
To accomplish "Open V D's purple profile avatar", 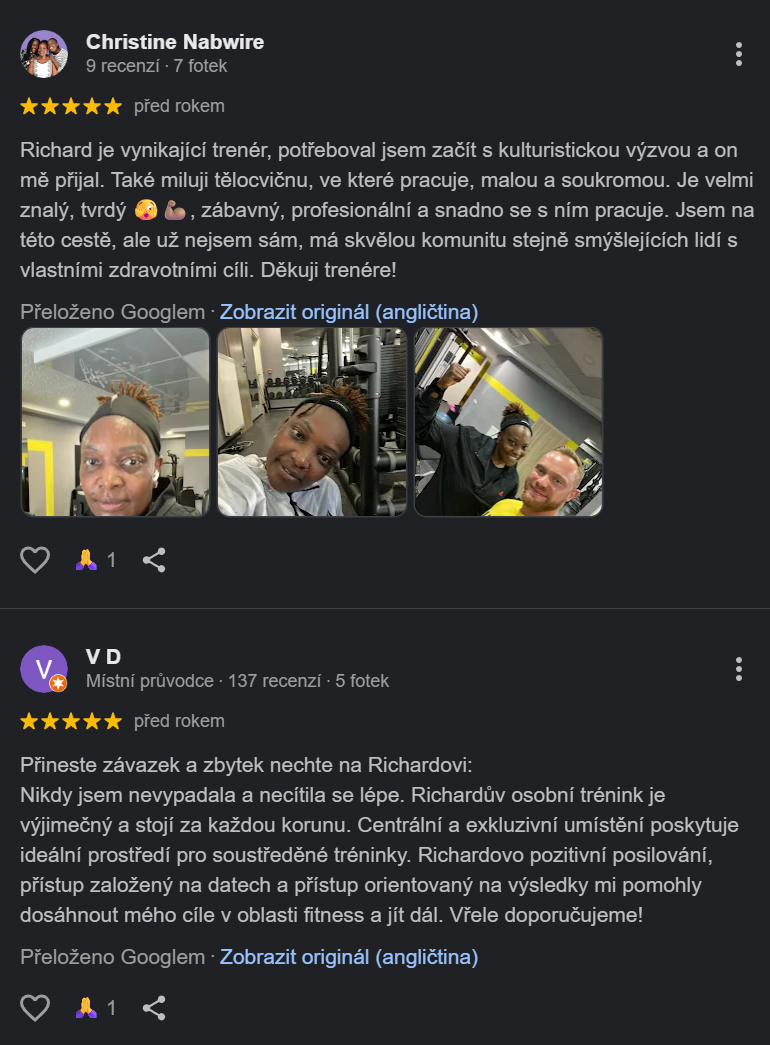I will tap(44, 669).
